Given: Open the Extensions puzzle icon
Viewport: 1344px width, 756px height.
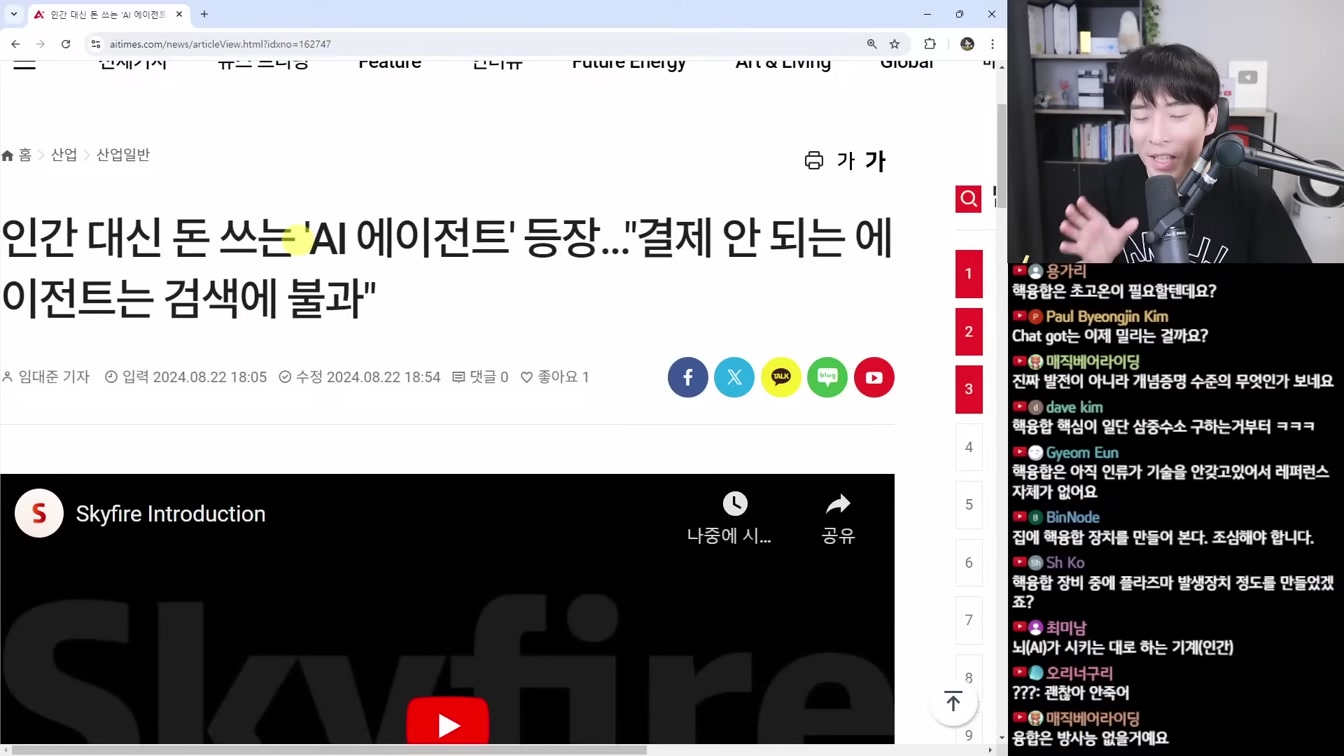Looking at the screenshot, I should coord(930,44).
